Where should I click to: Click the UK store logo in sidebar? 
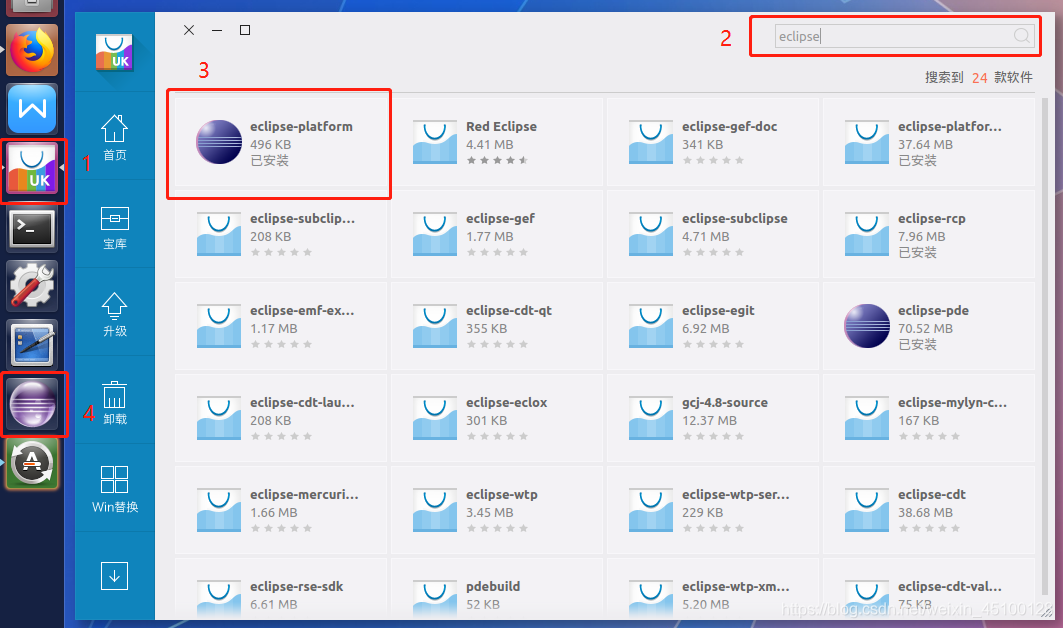click(x=114, y=52)
